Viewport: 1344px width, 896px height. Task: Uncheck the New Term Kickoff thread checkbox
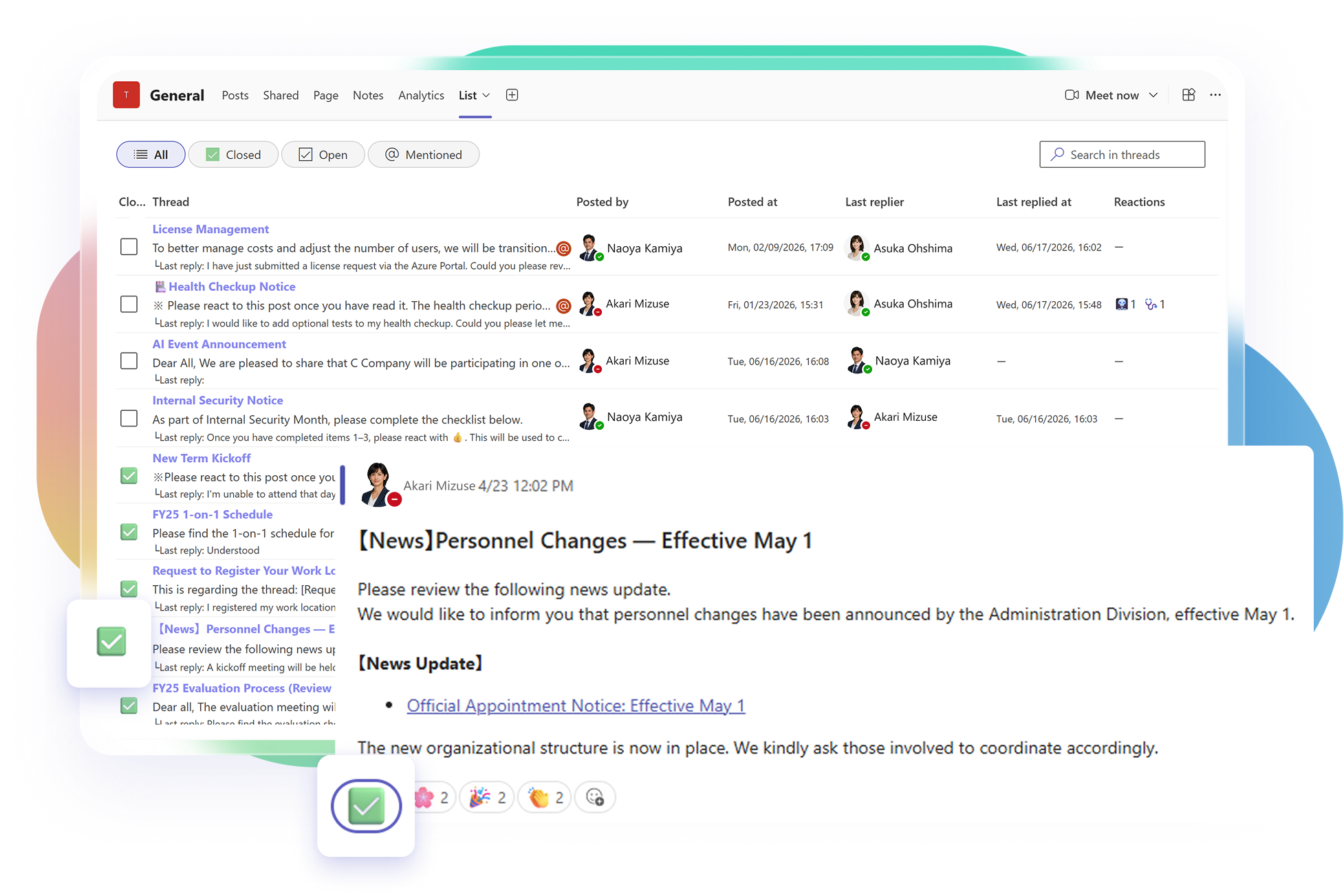(129, 476)
